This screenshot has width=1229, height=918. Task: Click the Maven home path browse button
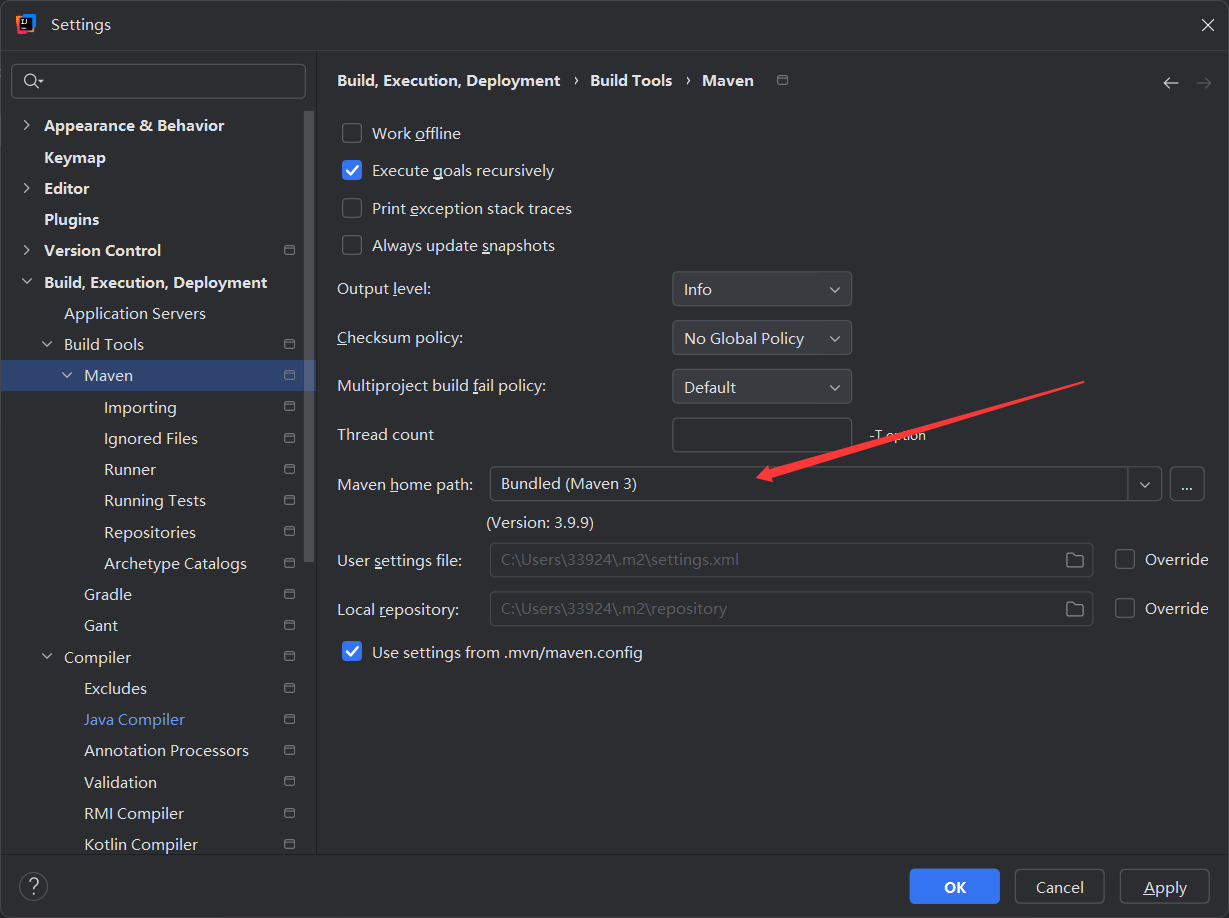(1186, 484)
